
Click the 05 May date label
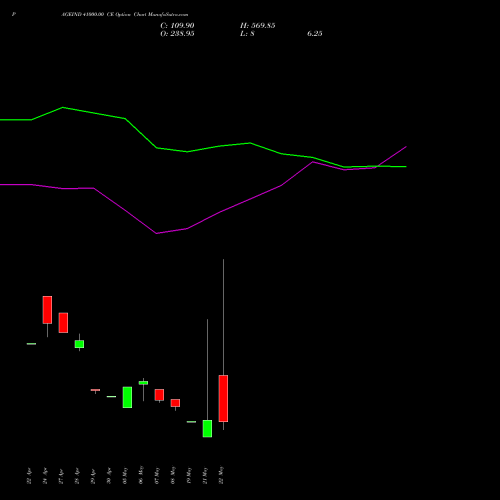(x=125, y=476)
